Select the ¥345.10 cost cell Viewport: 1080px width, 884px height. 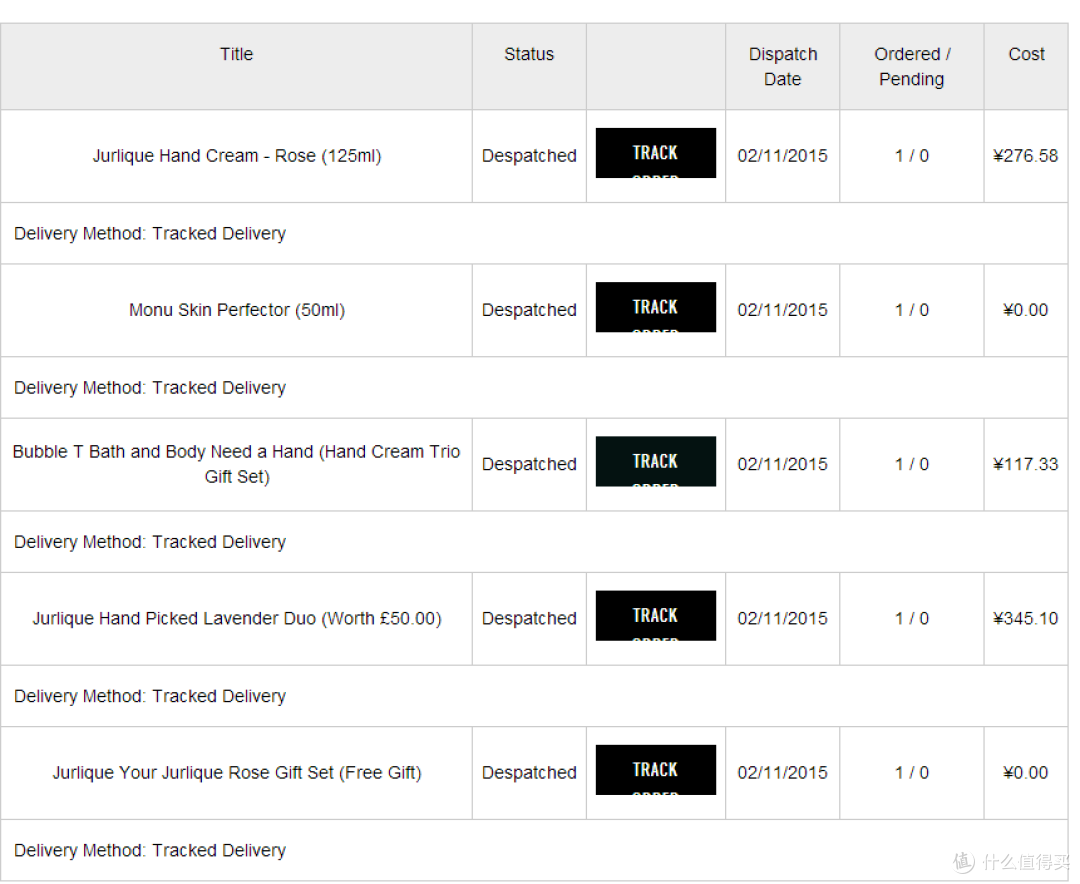[x=1026, y=619]
